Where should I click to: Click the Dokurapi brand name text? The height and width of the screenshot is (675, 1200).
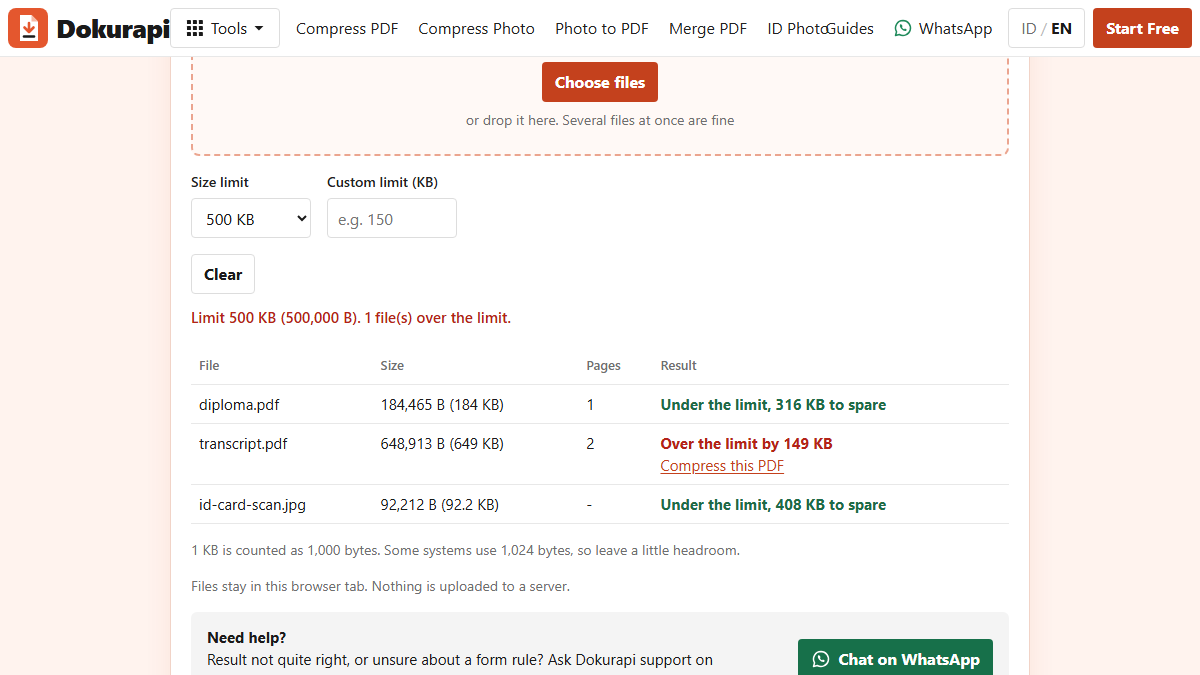click(113, 29)
